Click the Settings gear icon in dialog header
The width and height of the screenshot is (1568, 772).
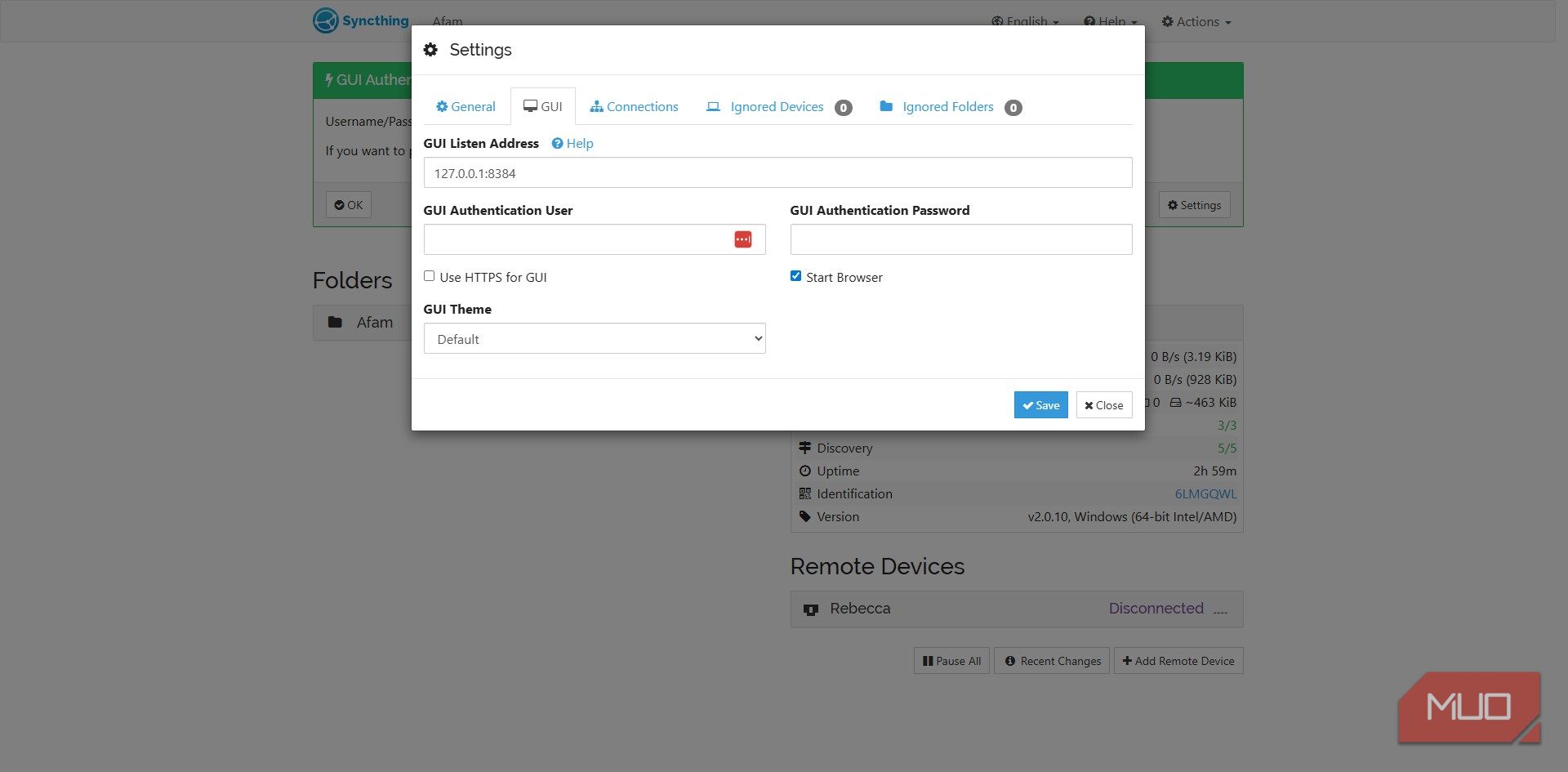(x=430, y=50)
